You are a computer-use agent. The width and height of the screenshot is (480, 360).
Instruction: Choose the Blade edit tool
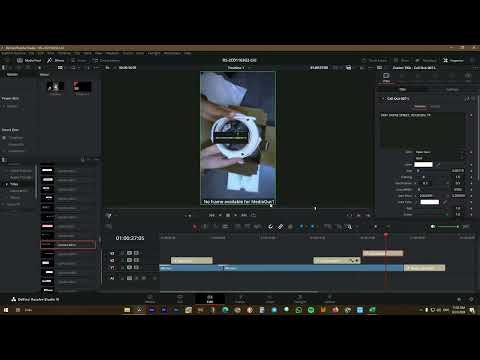tap(225, 227)
